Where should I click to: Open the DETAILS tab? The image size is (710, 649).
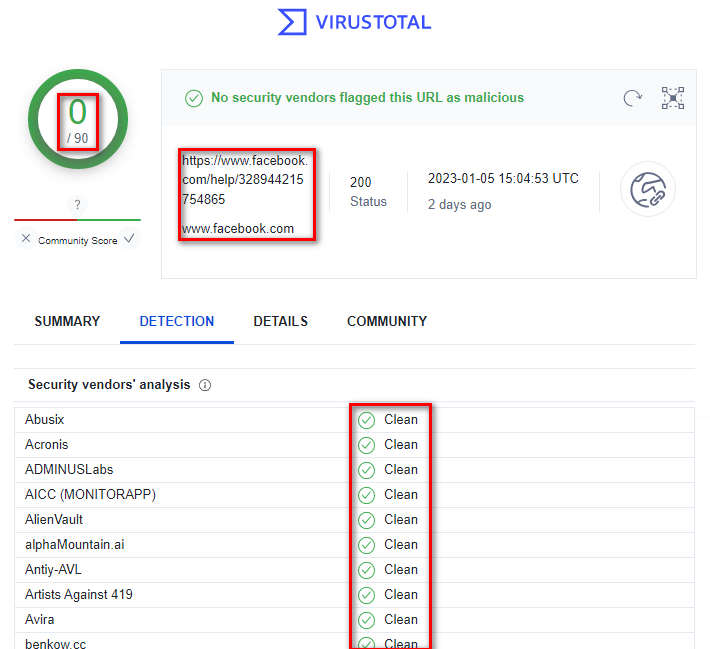[280, 321]
